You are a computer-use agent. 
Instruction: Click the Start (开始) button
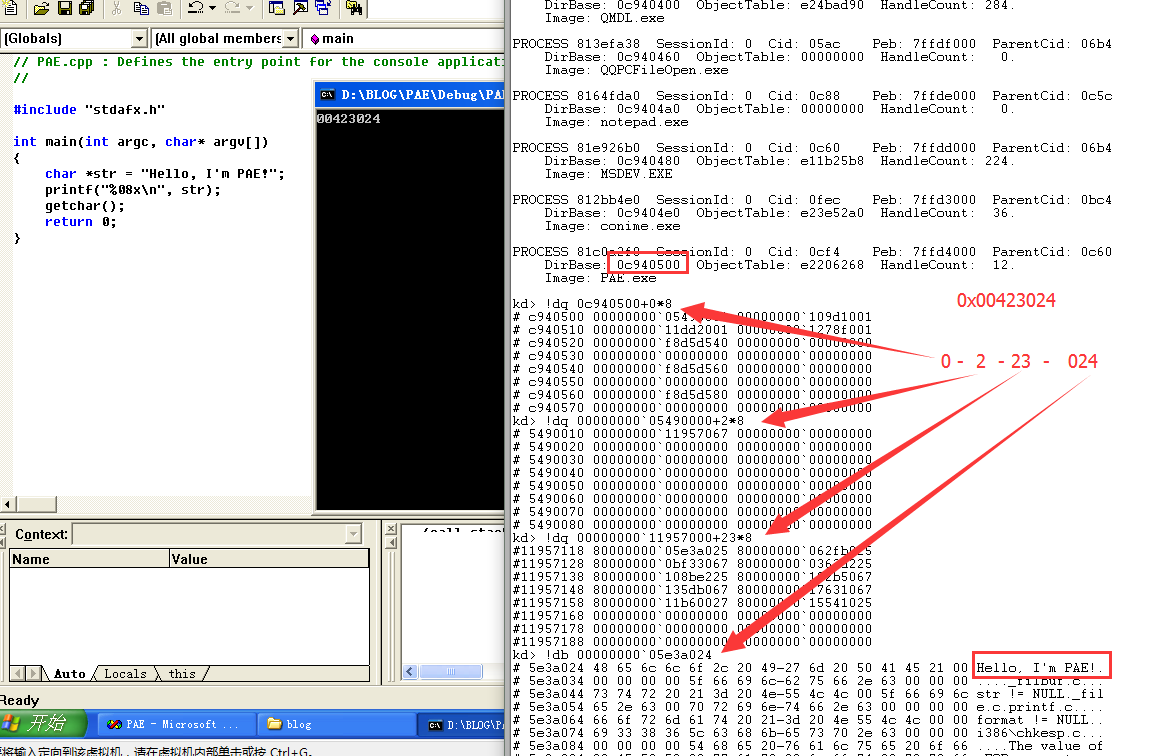coord(44,724)
